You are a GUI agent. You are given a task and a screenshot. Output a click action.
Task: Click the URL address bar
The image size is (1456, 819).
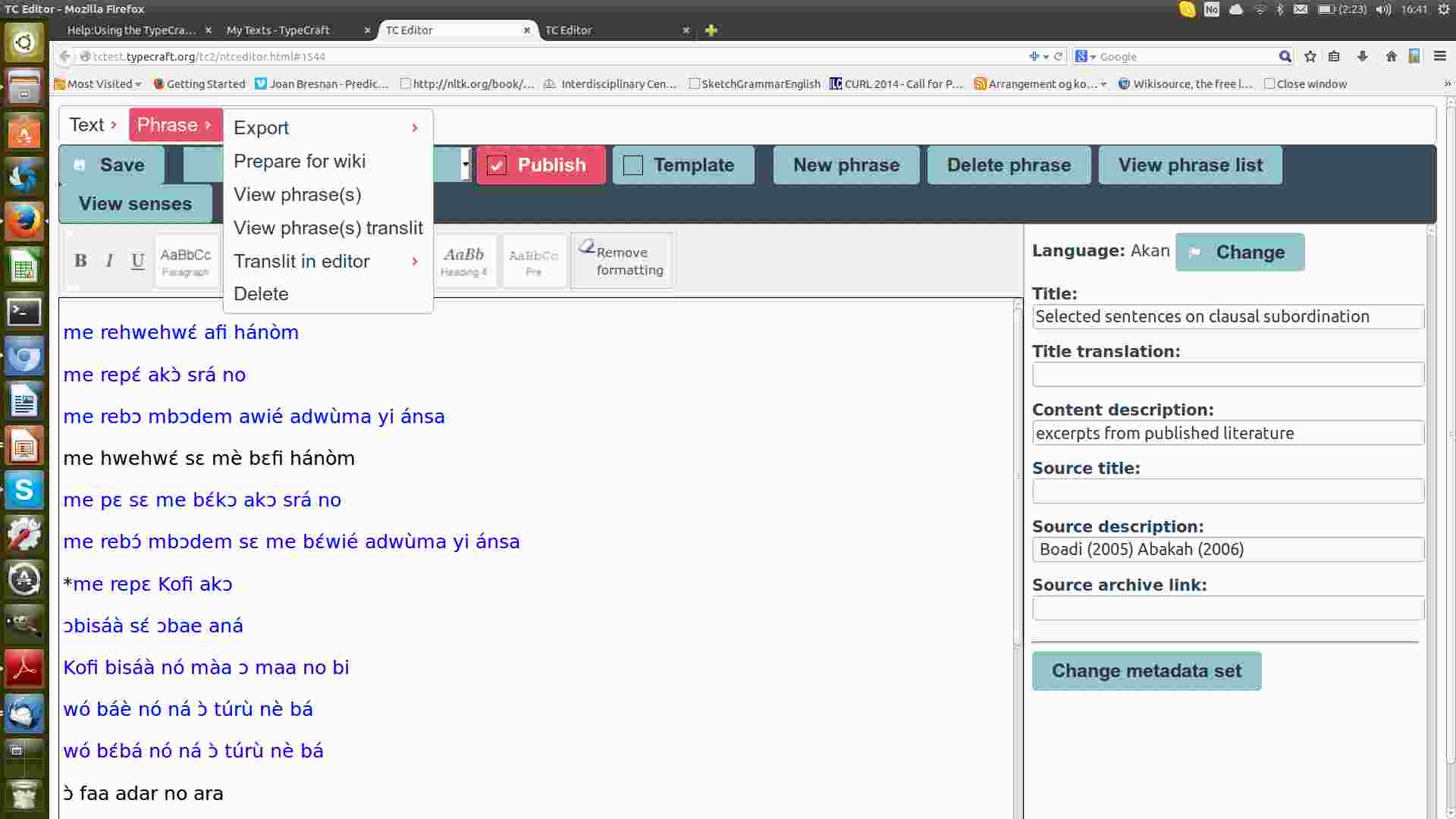coord(554,56)
